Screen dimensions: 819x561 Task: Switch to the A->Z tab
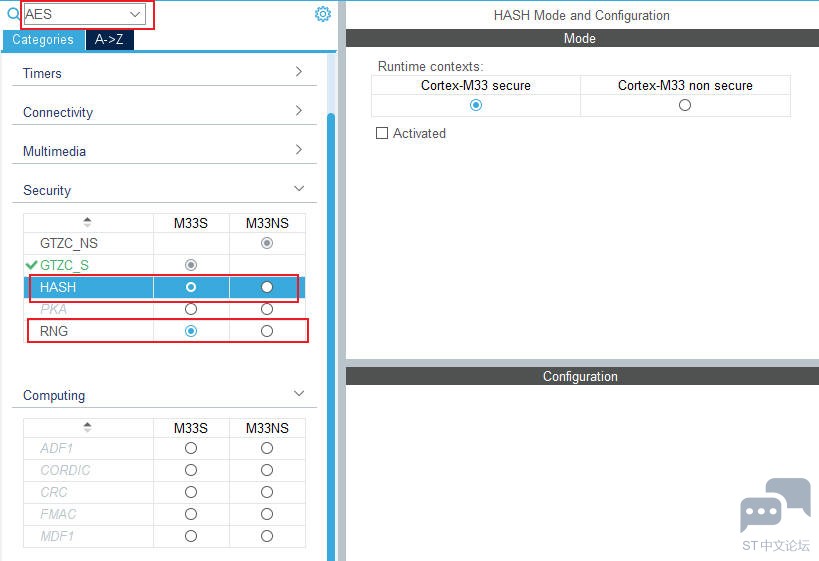pos(109,39)
